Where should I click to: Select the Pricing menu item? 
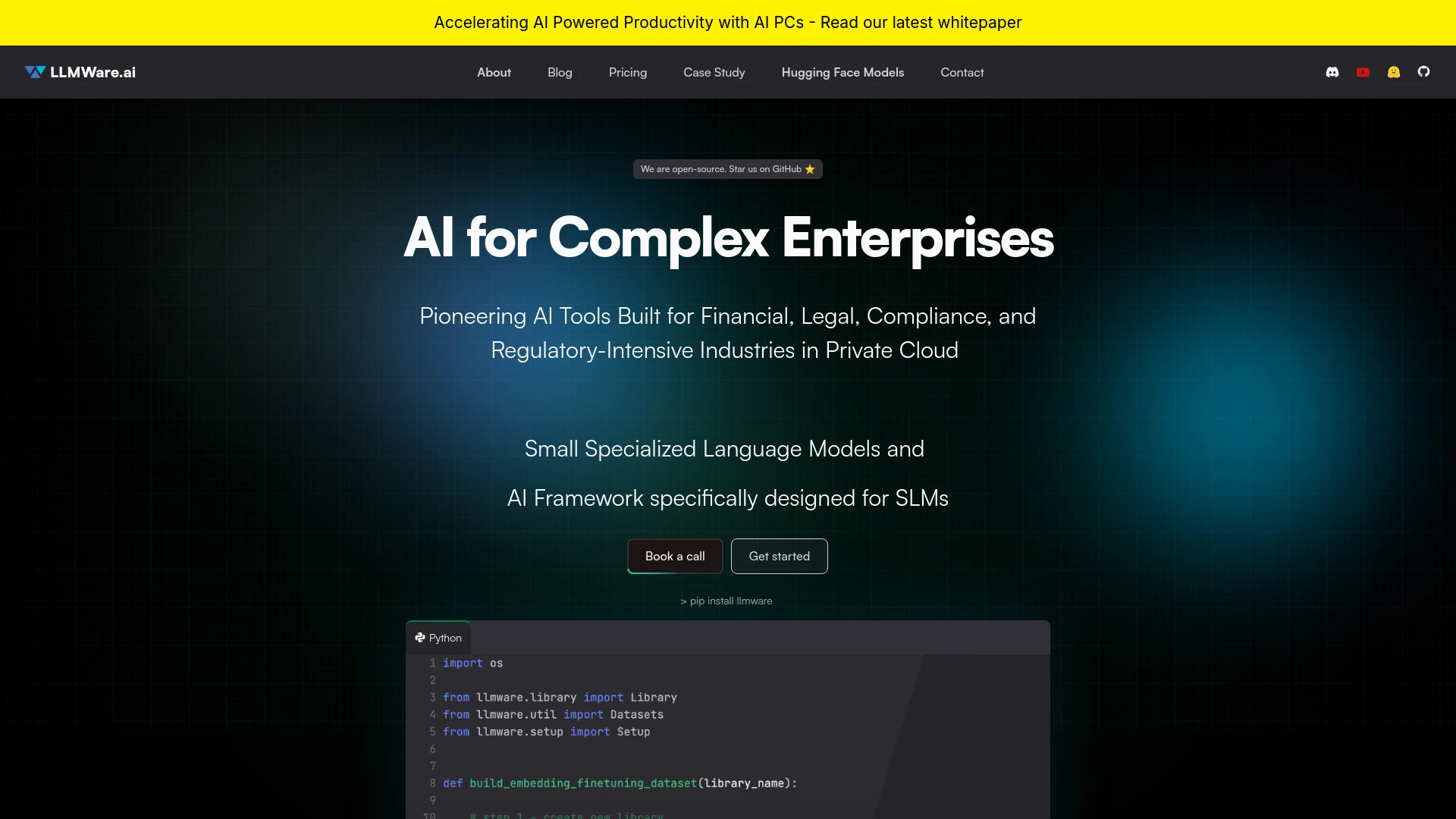(627, 72)
